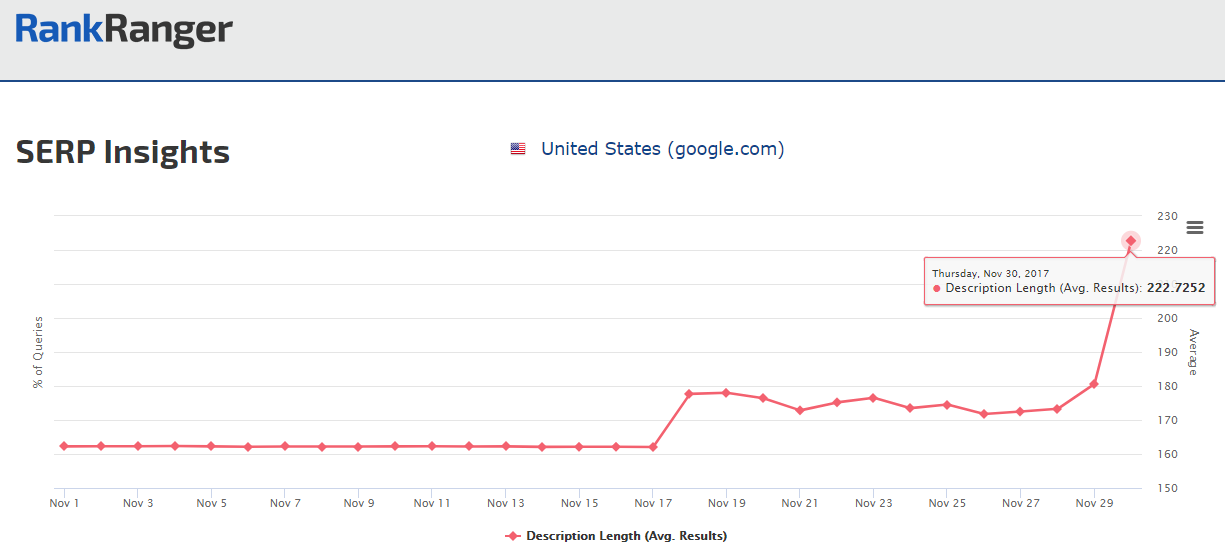The width and height of the screenshot is (1225, 556).
Task: Click the Nov 9 data point
Action: pyautogui.click(x=358, y=447)
